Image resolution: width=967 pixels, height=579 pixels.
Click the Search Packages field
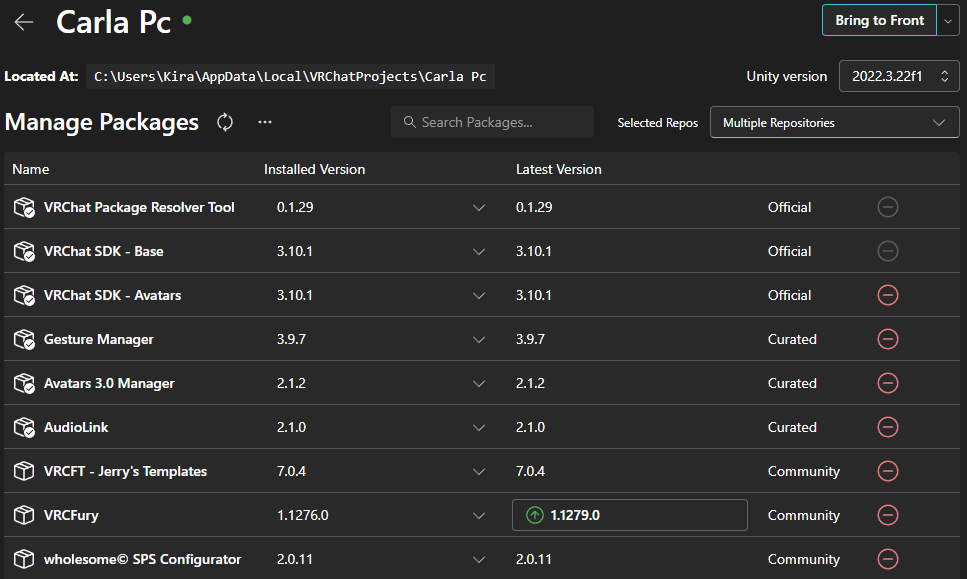(x=492, y=122)
